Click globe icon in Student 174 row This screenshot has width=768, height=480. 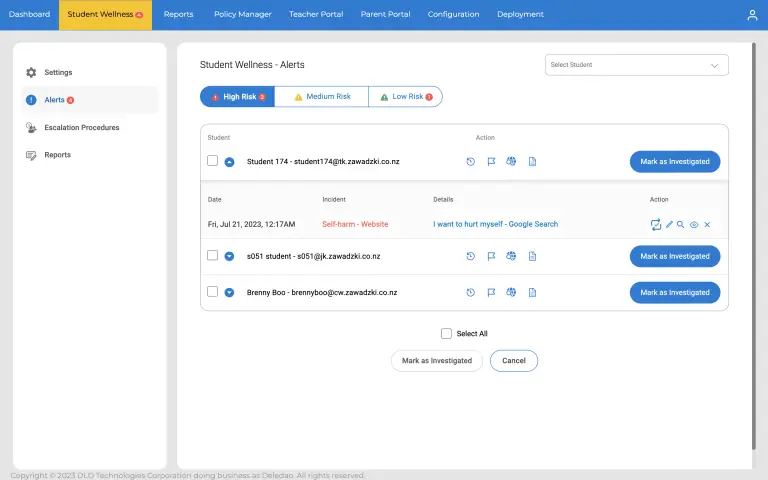511,161
